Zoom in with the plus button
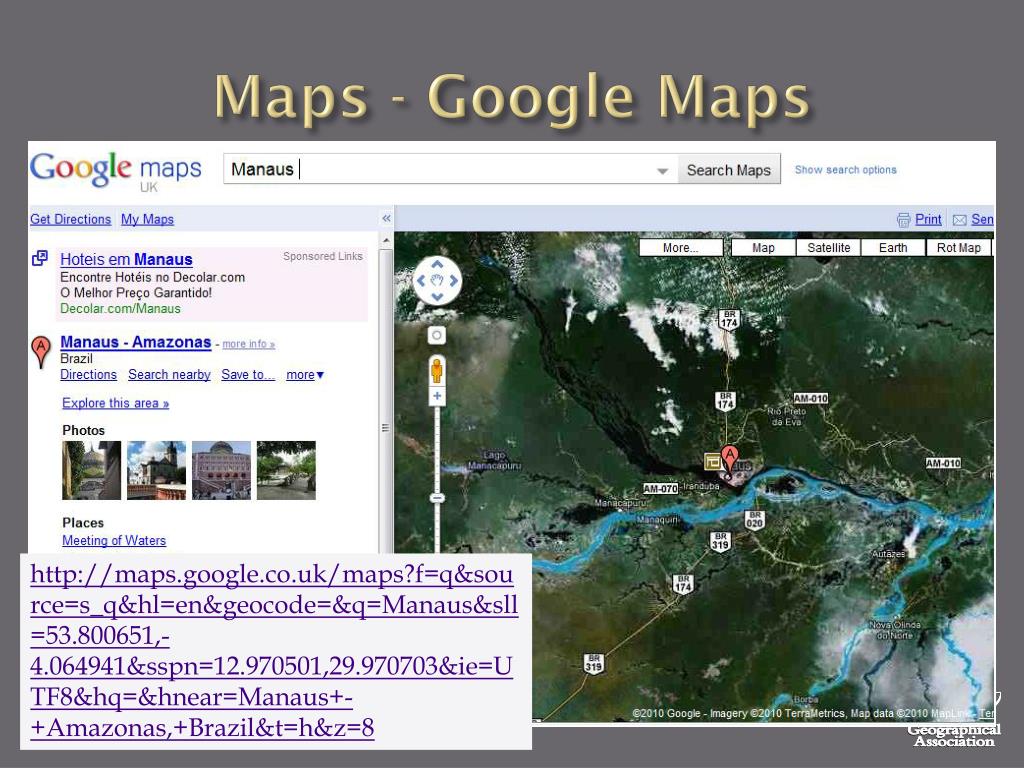The height and width of the screenshot is (768, 1024). pyautogui.click(x=437, y=396)
